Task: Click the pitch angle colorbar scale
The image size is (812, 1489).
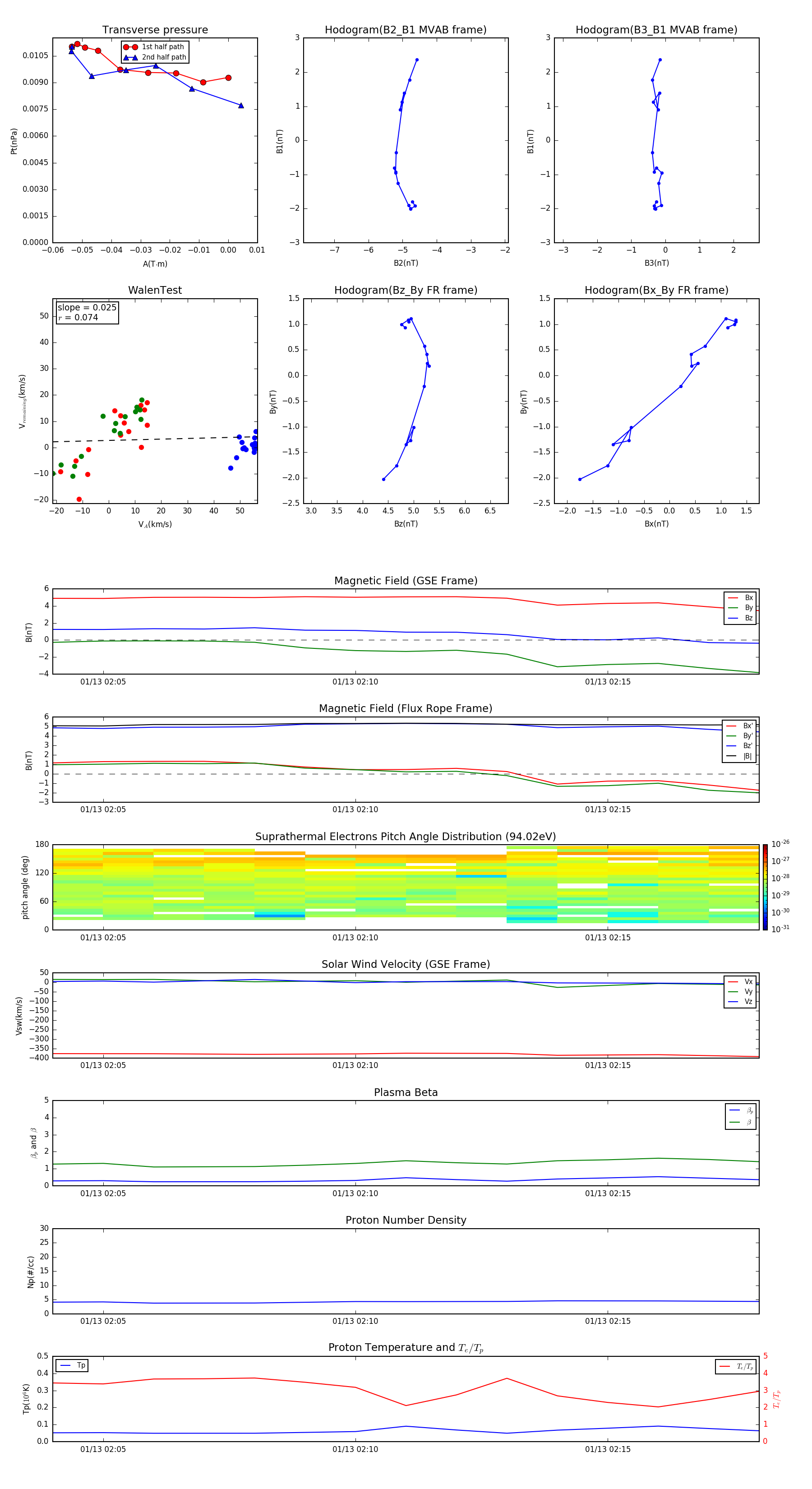Action: [x=765, y=887]
